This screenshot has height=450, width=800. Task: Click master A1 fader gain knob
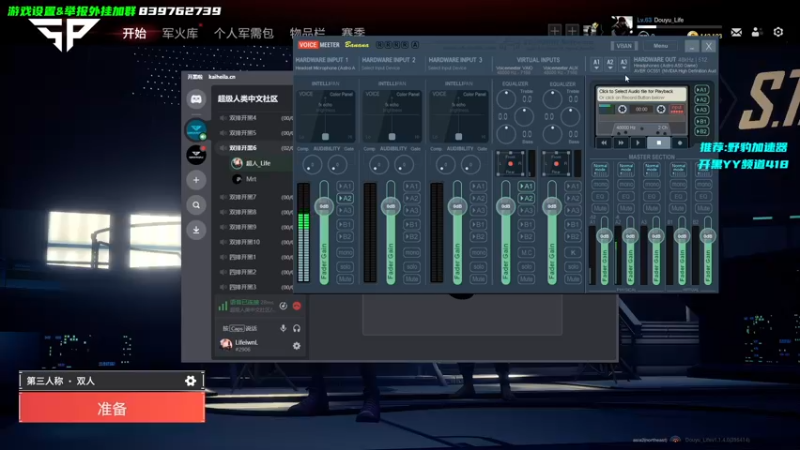coord(605,236)
